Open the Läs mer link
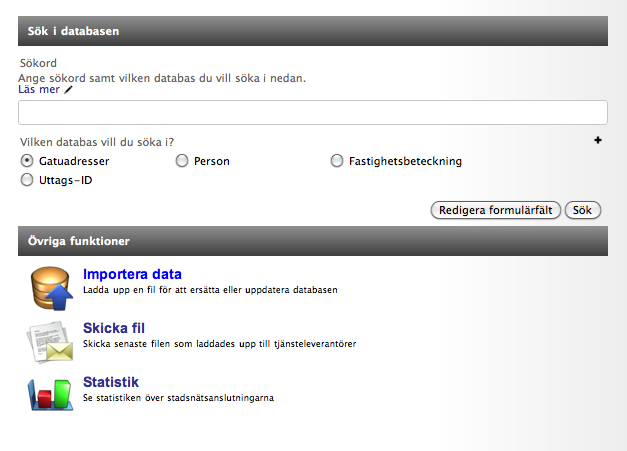Screen dimensions: 627x451 (39, 90)
